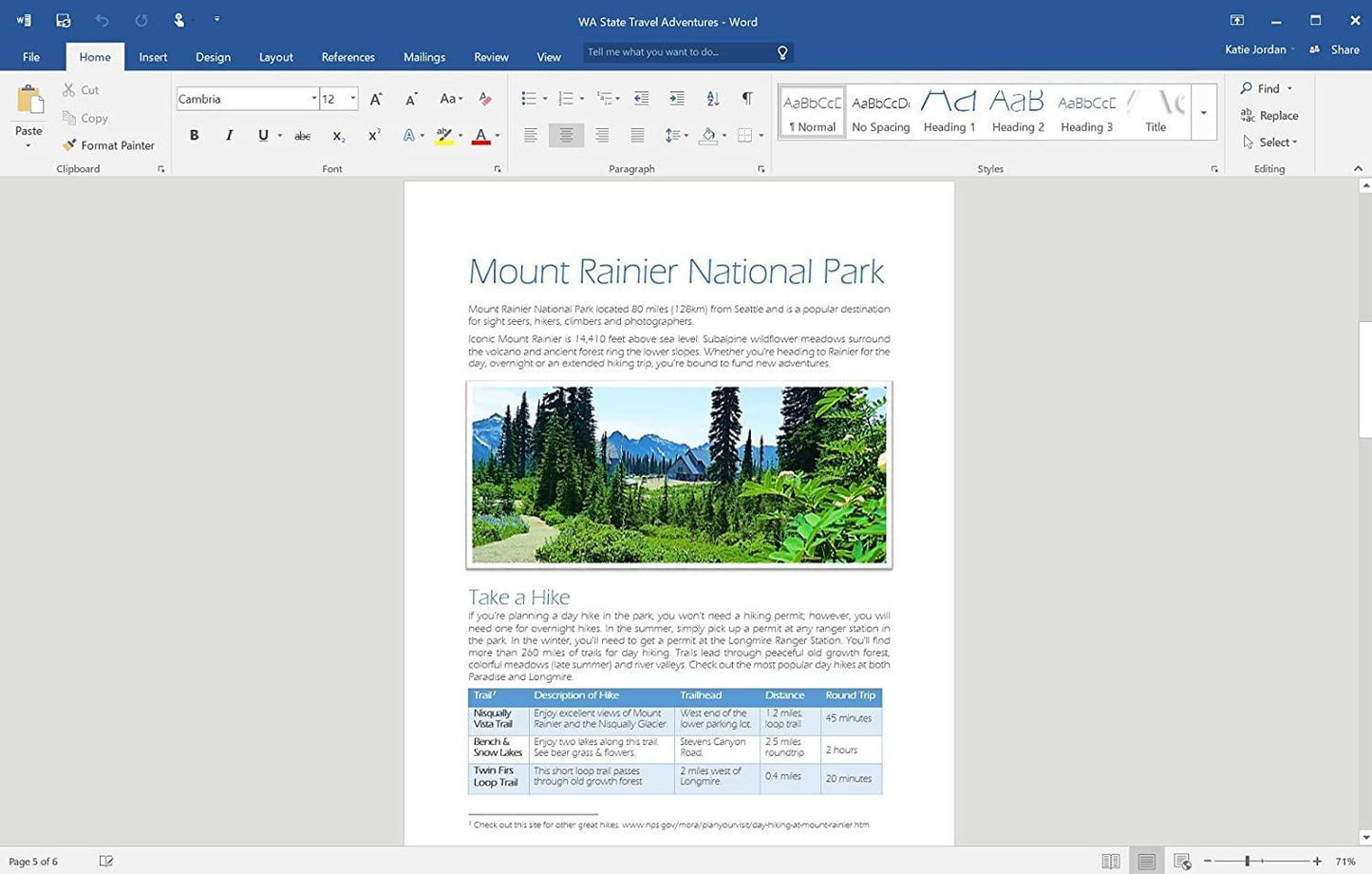Toggle the strikethrough effect
The height and width of the screenshot is (874, 1372).
point(302,135)
